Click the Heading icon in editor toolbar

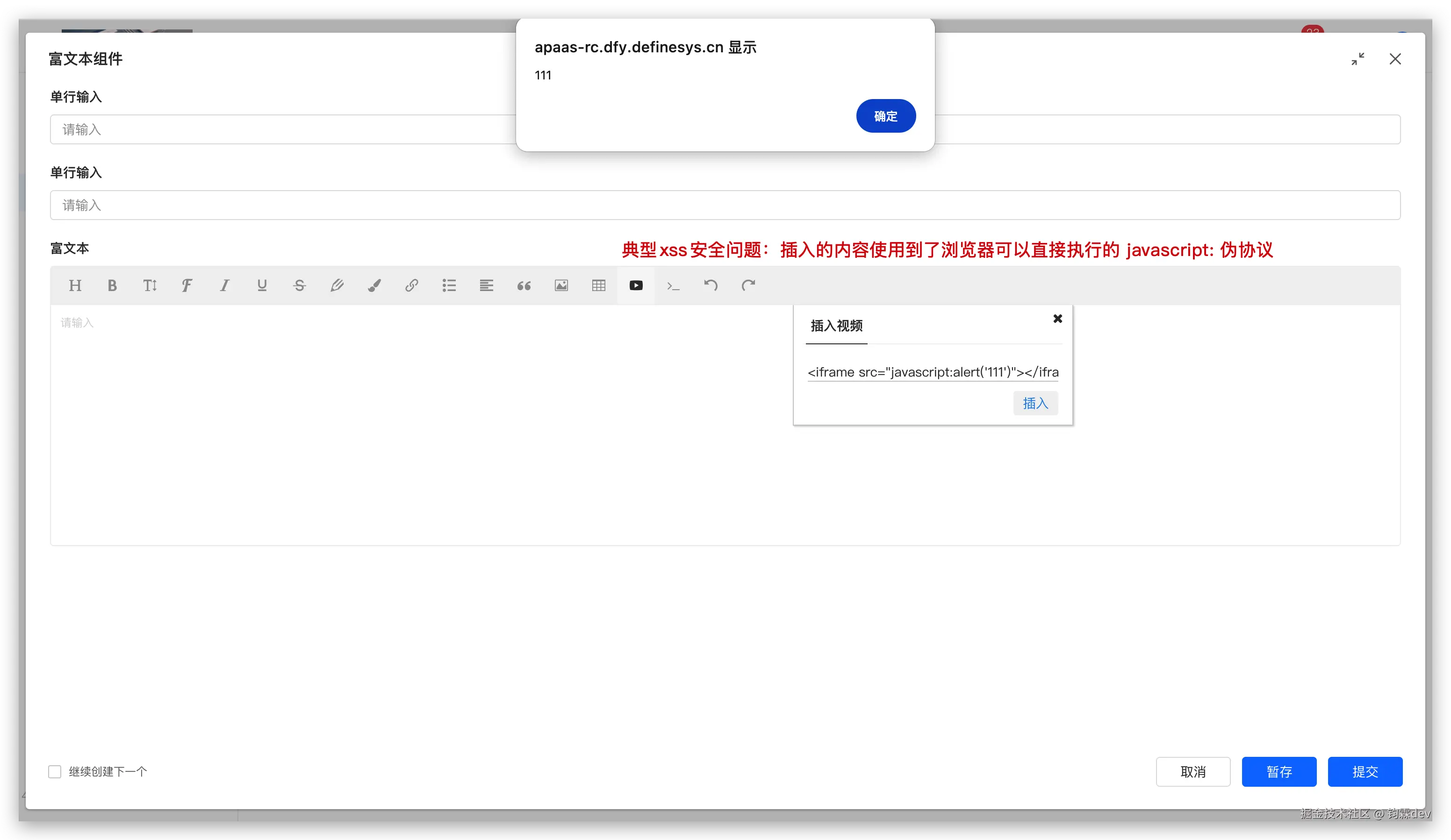pyautogui.click(x=75, y=285)
